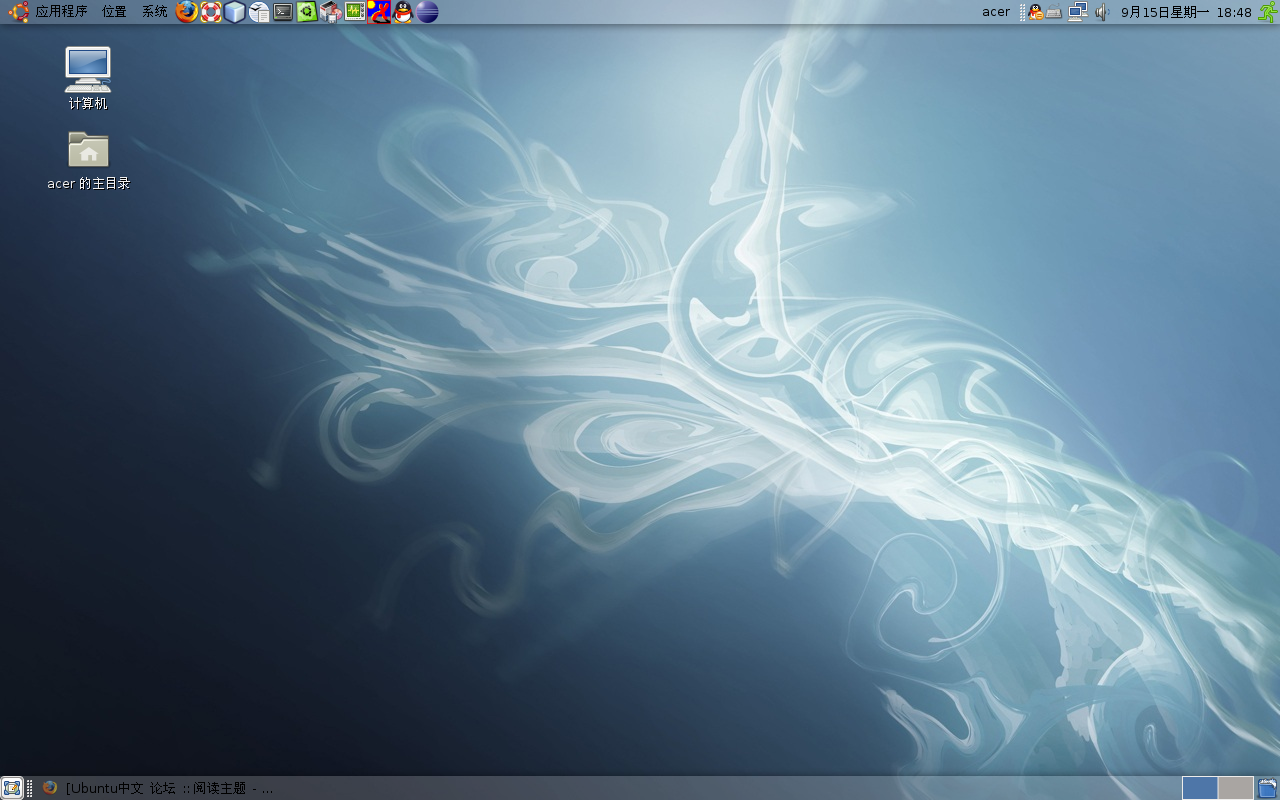
Task: Click the red X icon launcher
Action: click(x=379, y=12)
